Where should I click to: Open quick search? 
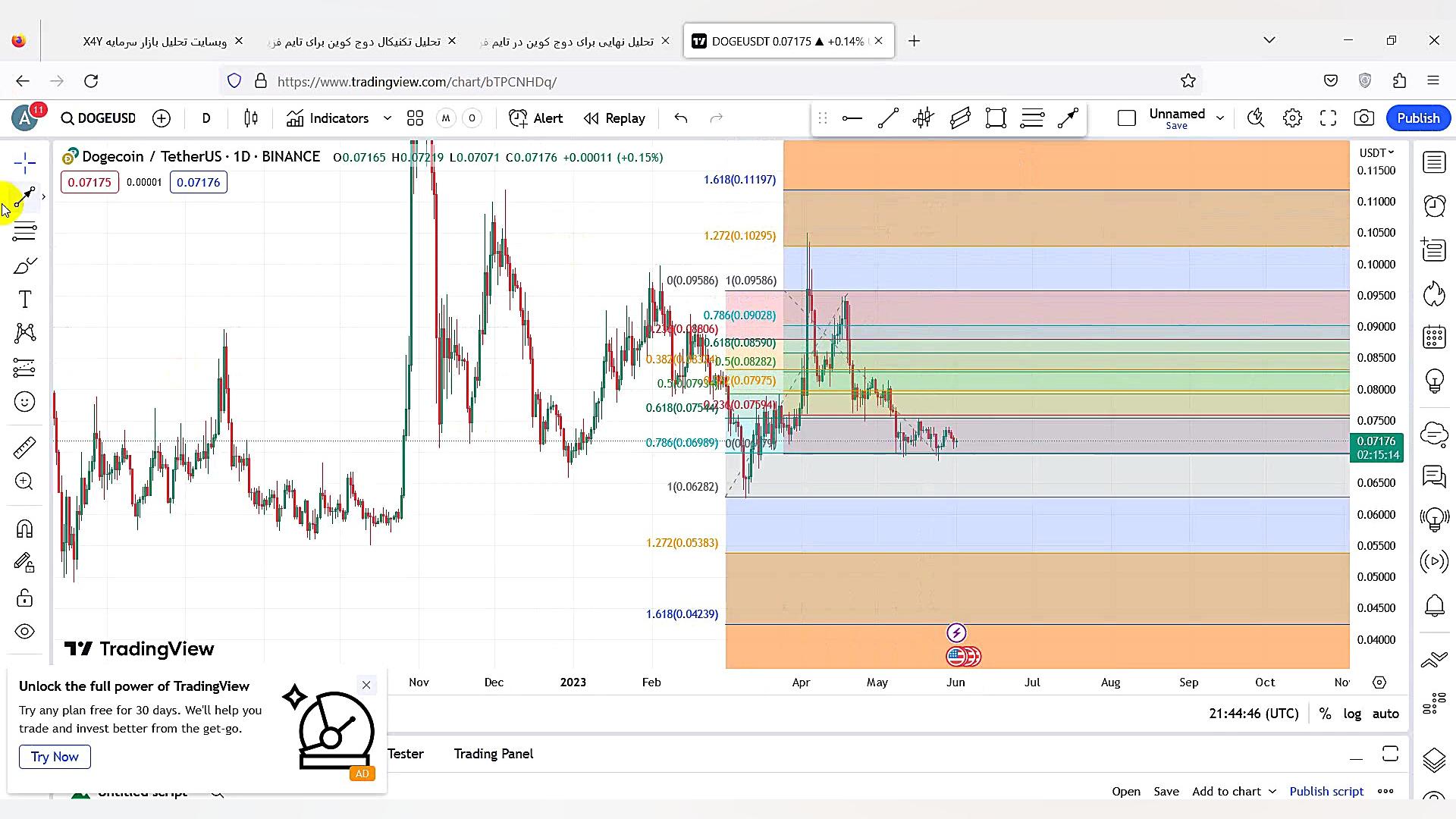[1256, 118]
